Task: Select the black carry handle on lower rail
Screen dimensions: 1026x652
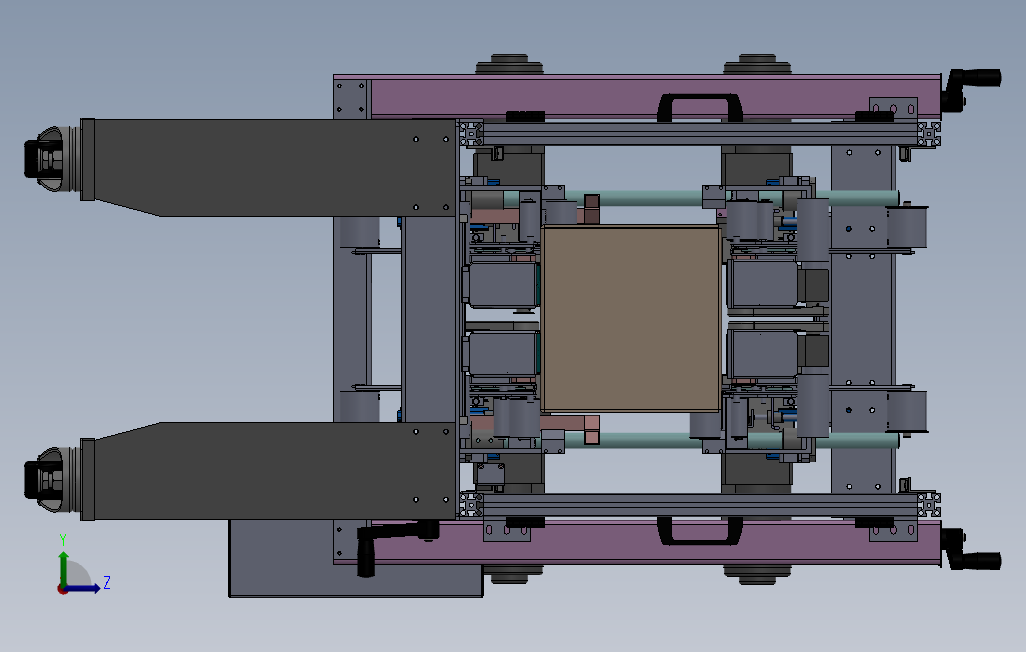Action: pos(699,531)
